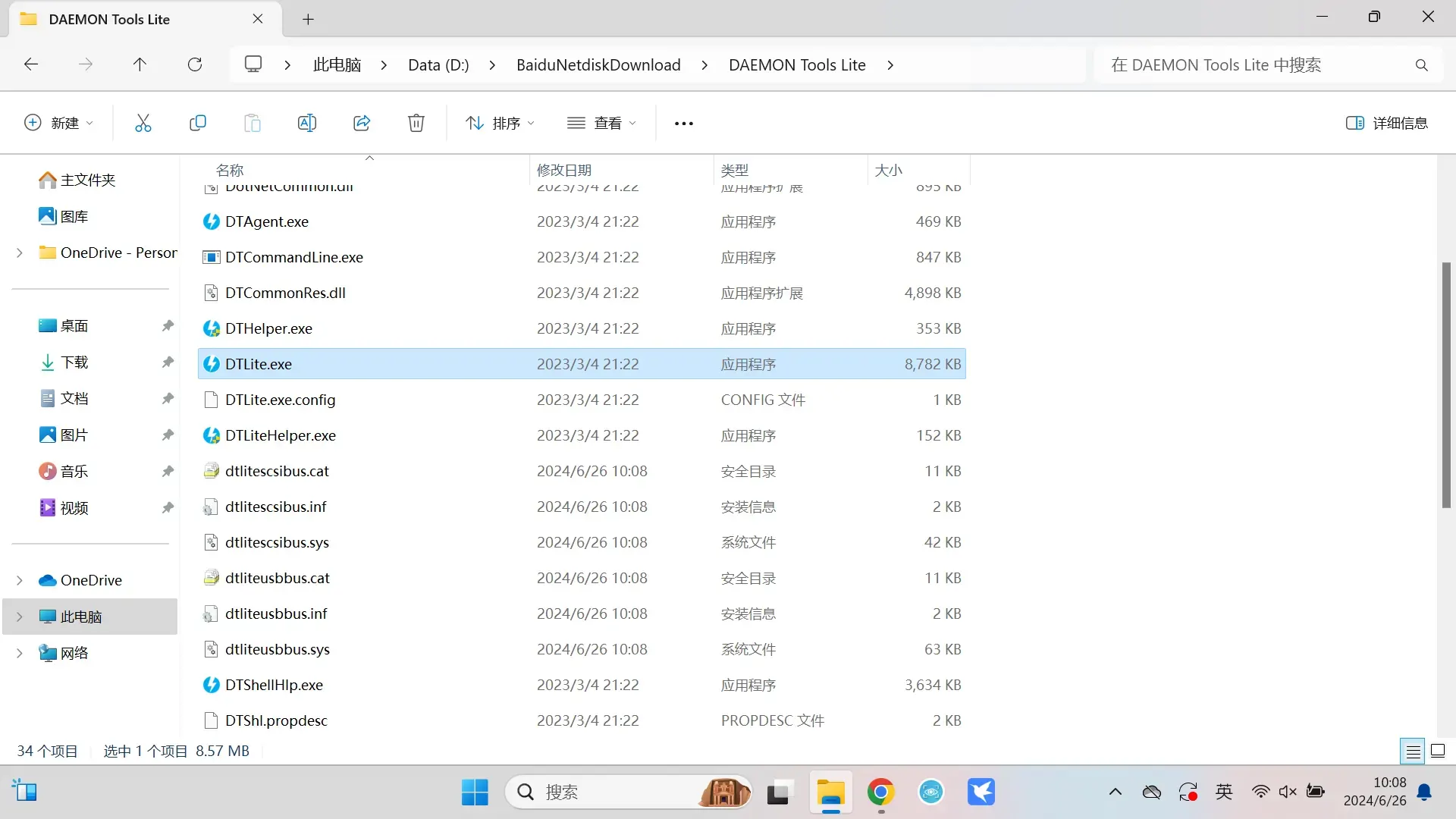Toggle the details pane (详细信息)

click(x=1386, y=123)
